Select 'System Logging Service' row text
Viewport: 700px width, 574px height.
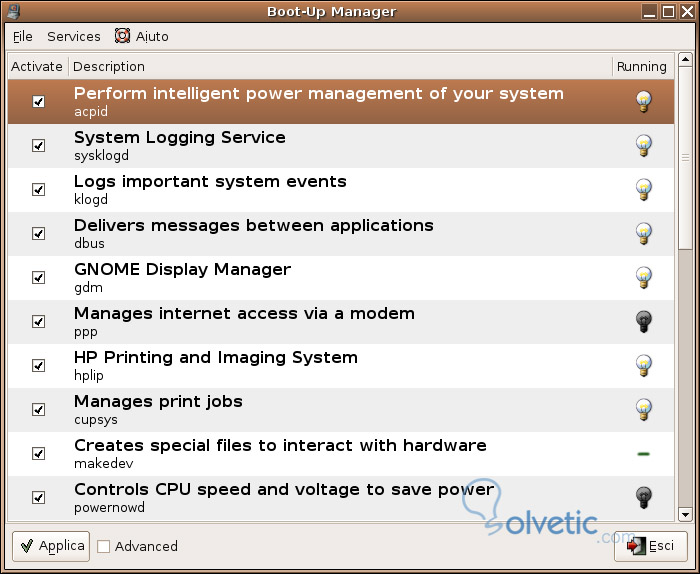click(x=179, y=137)
